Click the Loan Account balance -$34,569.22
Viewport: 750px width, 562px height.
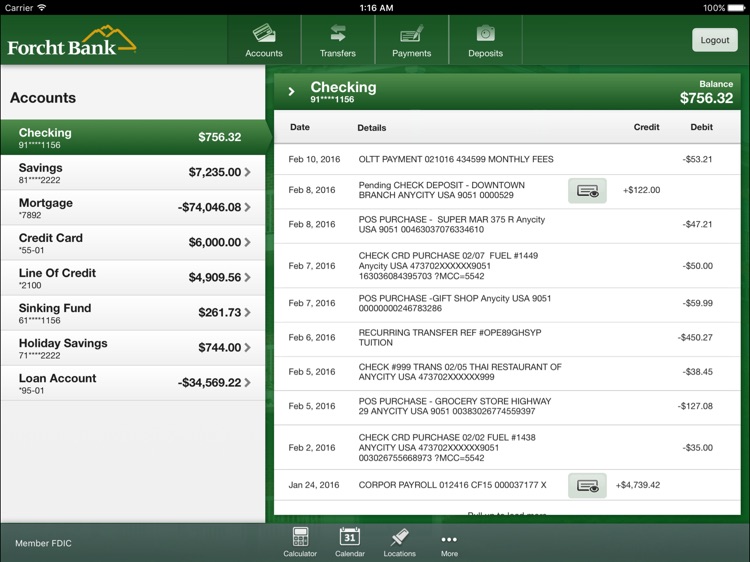210,383
